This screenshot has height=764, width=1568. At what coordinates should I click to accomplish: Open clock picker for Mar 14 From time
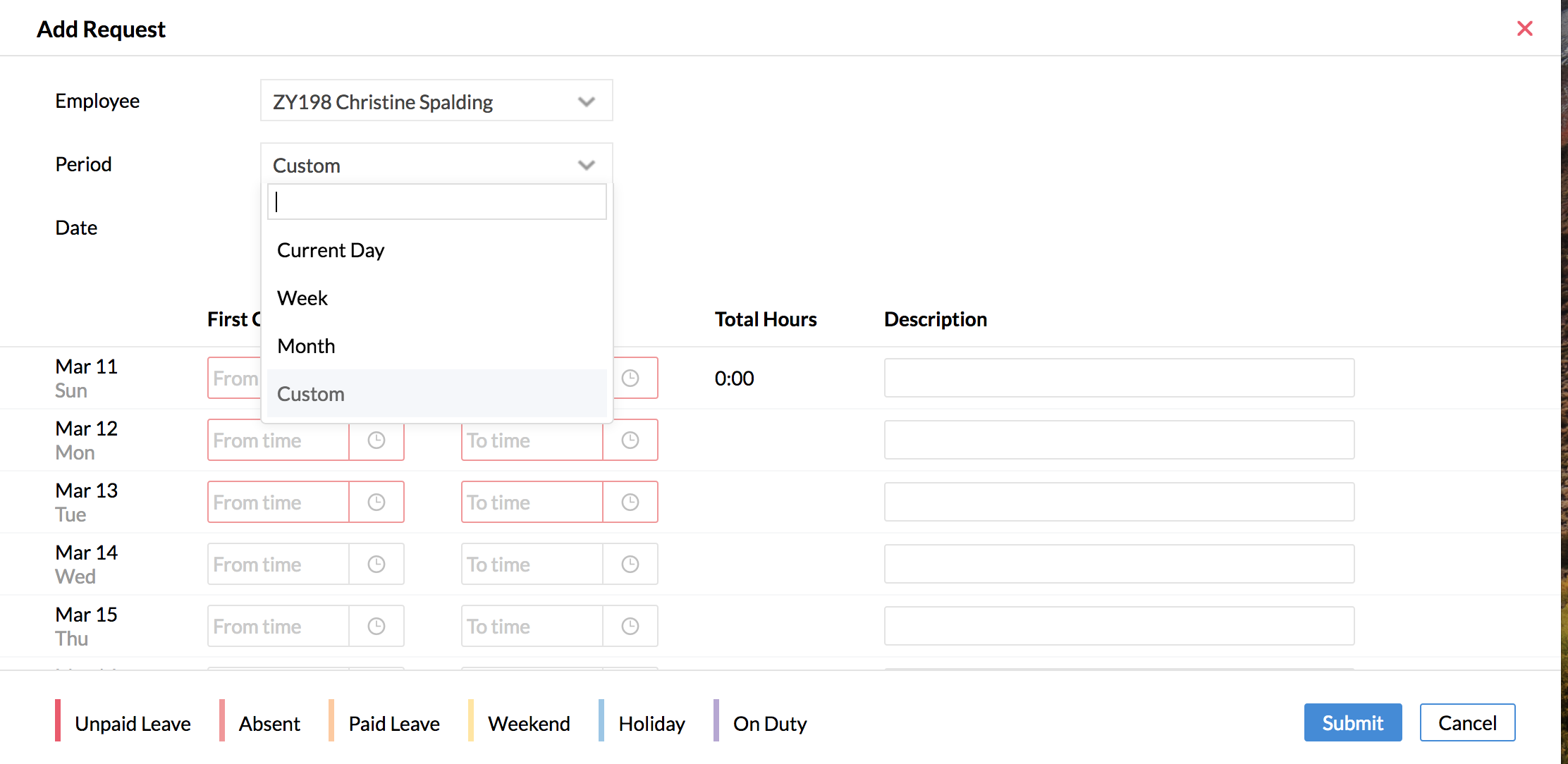tap(376, 565)
